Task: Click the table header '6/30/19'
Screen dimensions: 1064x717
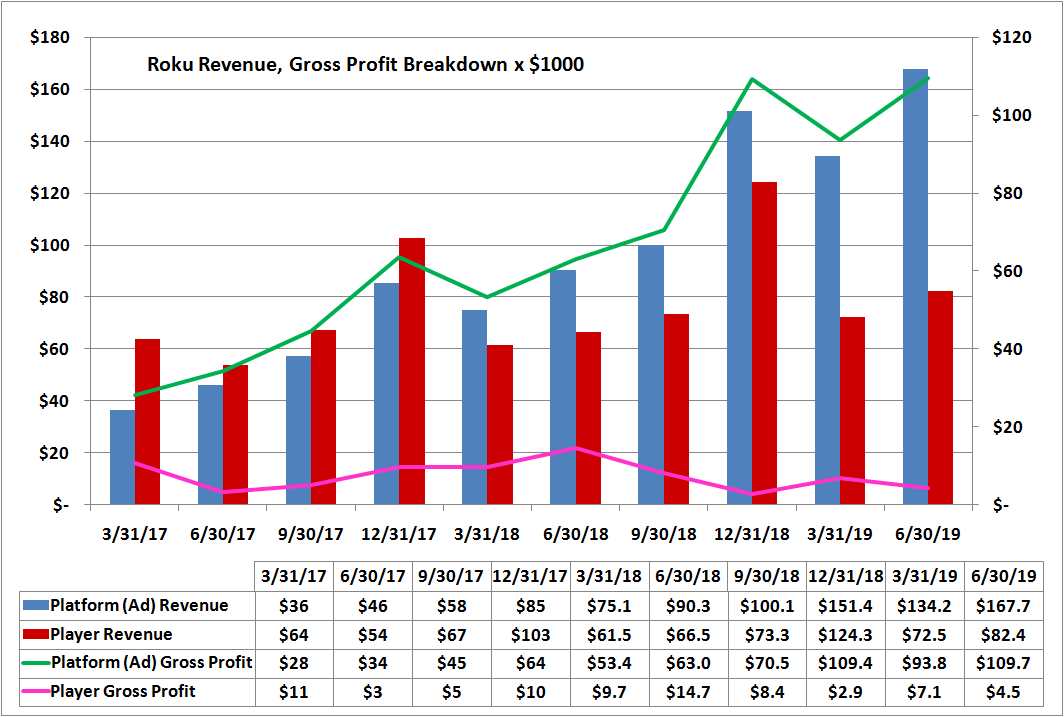Action: point(1003,577)
